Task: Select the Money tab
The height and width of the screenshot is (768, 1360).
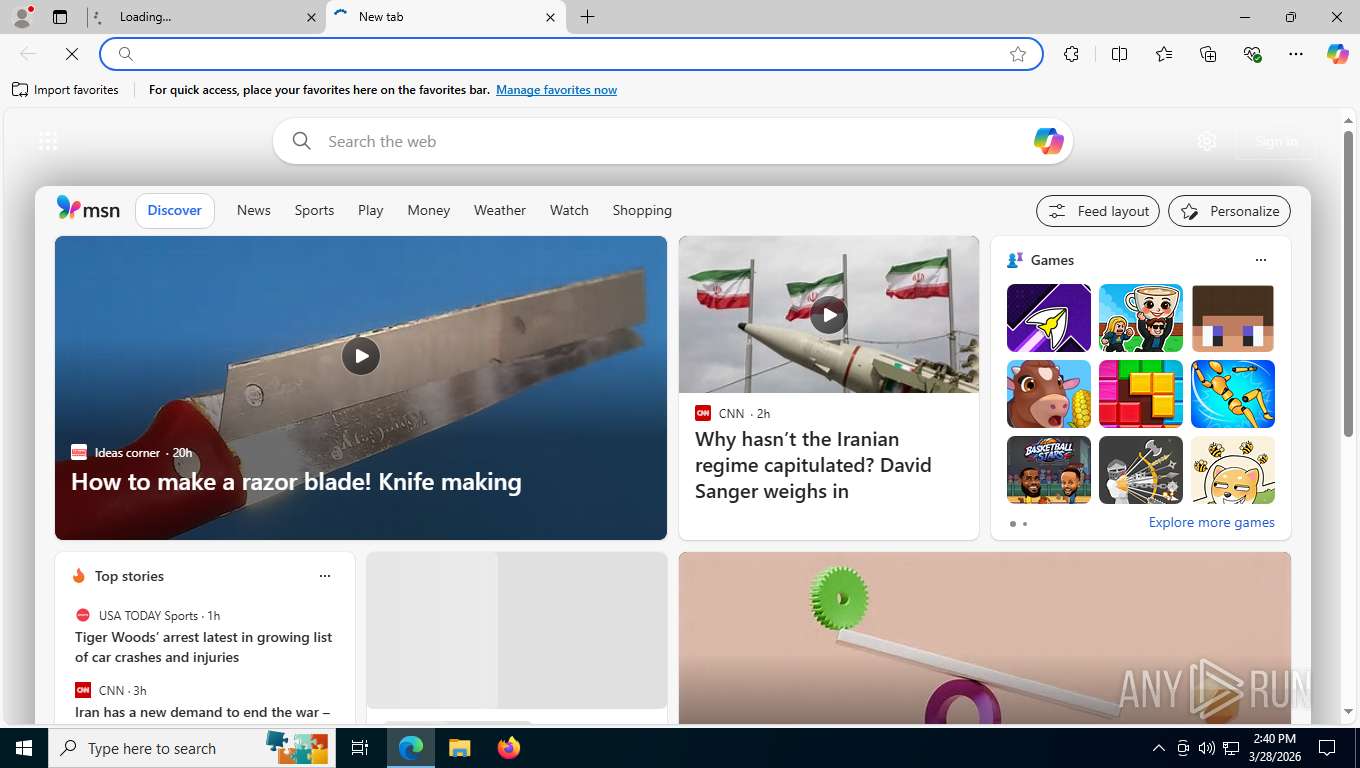Action: [429, 210]
